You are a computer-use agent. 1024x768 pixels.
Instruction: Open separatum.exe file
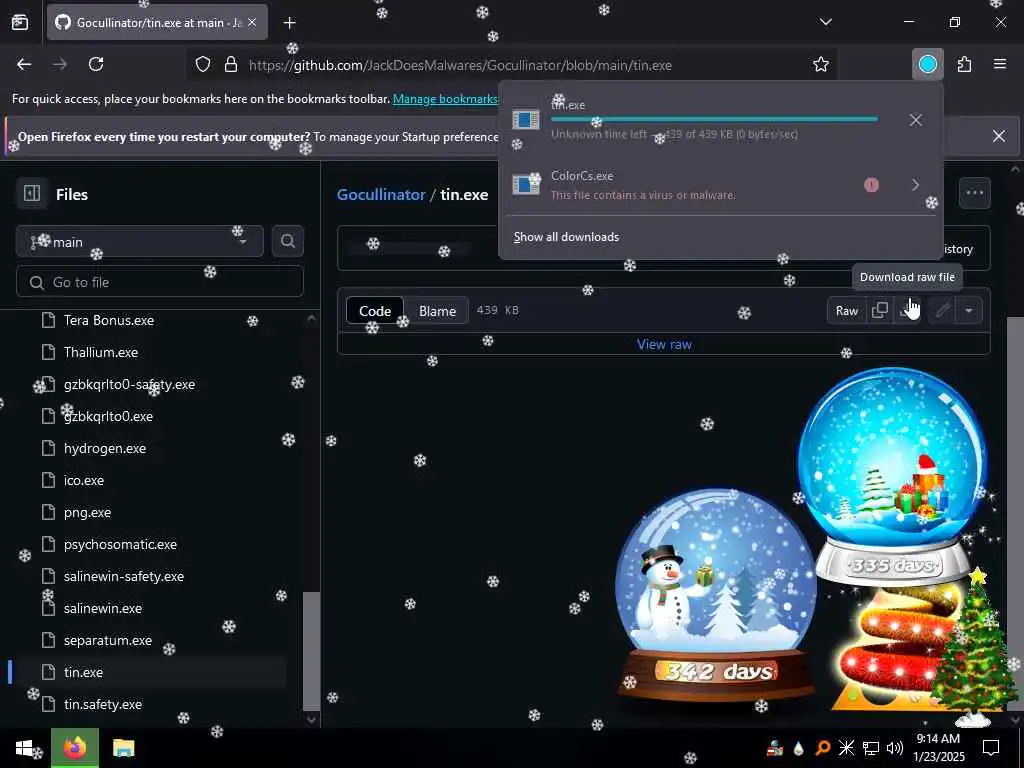(x=108, y=641)
